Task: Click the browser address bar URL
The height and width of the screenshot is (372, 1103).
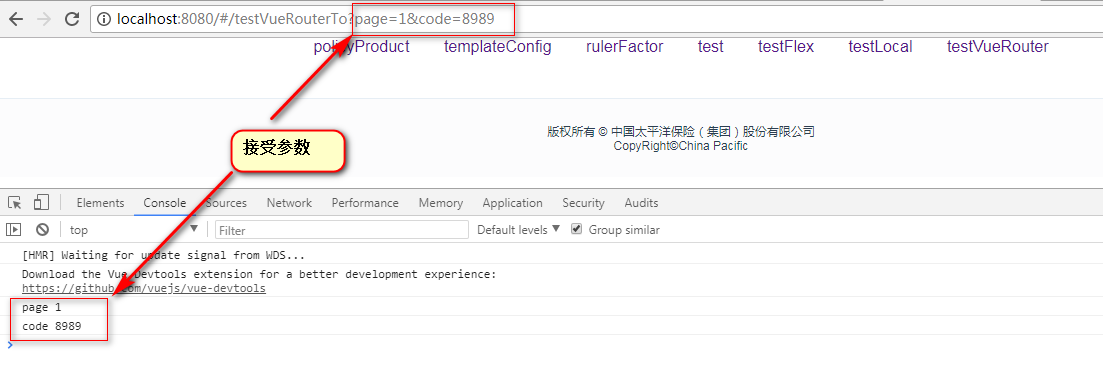Action: (x=305, y=20)
